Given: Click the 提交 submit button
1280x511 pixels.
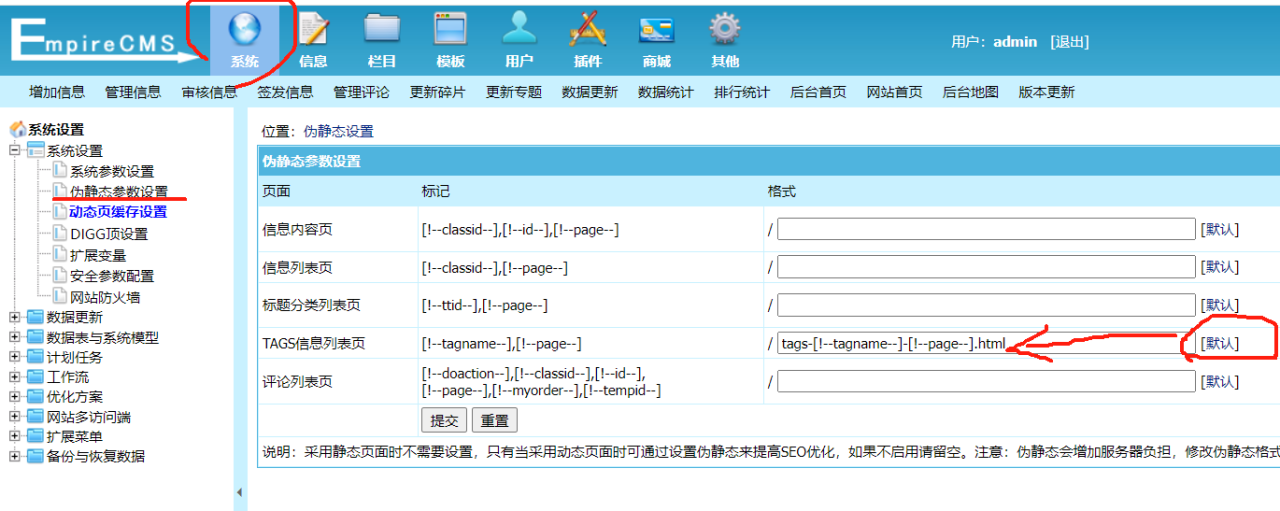Looking at the screenshot, I should tap(444, 421).
